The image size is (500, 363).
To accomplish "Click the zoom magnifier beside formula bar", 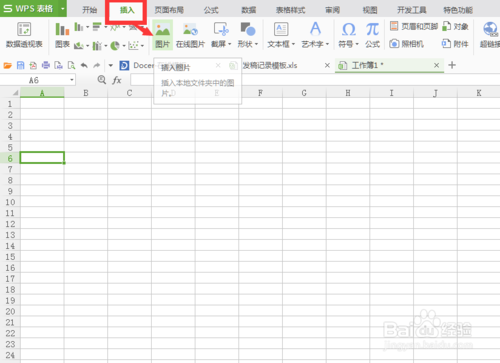I will 102,80.
